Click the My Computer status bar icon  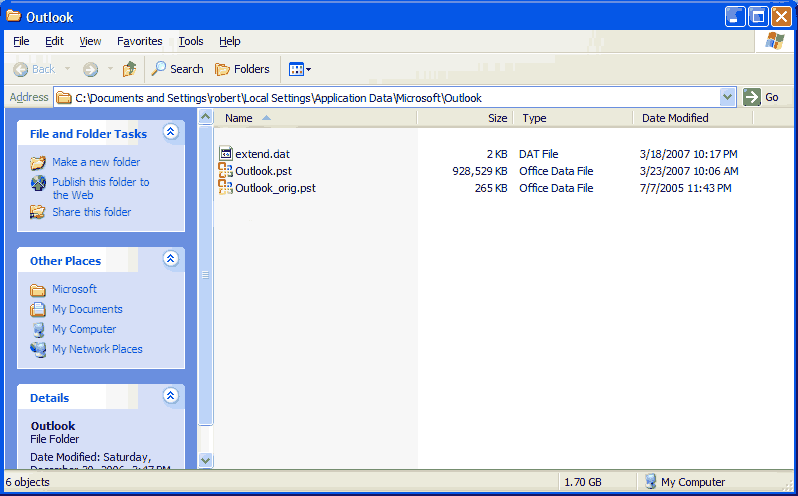click(x=650, y=481)
